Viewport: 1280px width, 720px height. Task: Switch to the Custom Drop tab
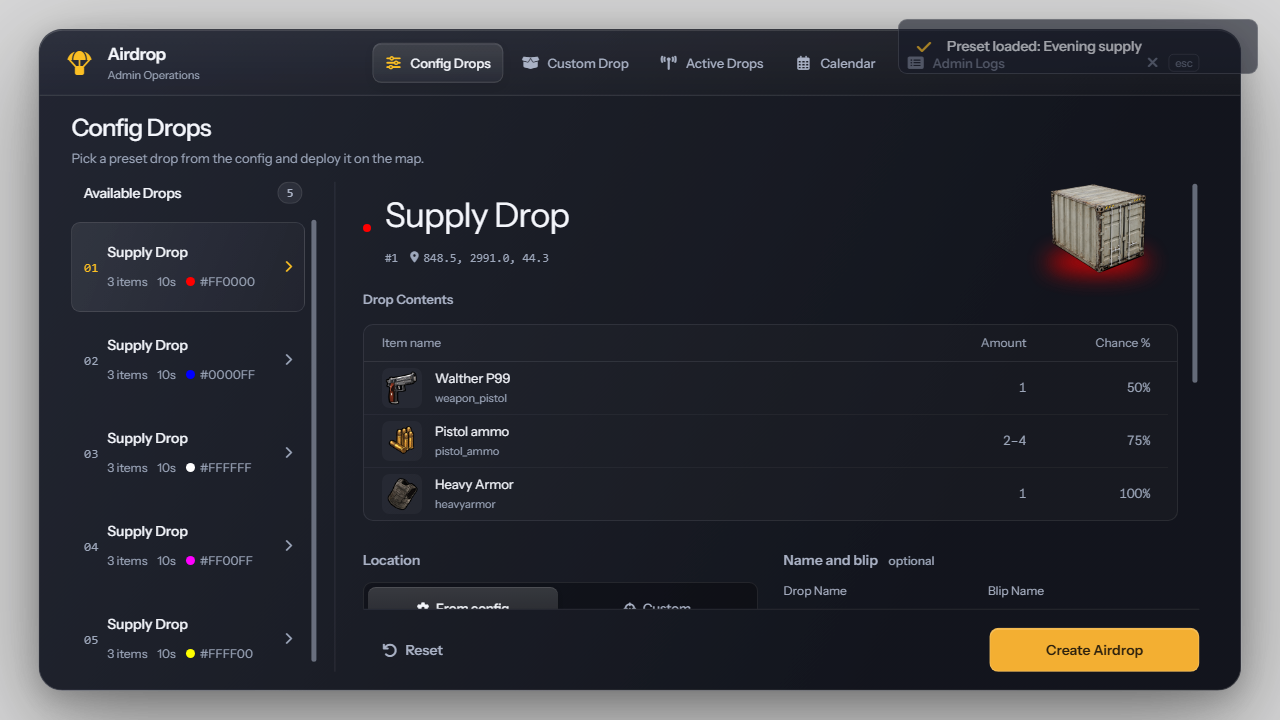(575, 63)
